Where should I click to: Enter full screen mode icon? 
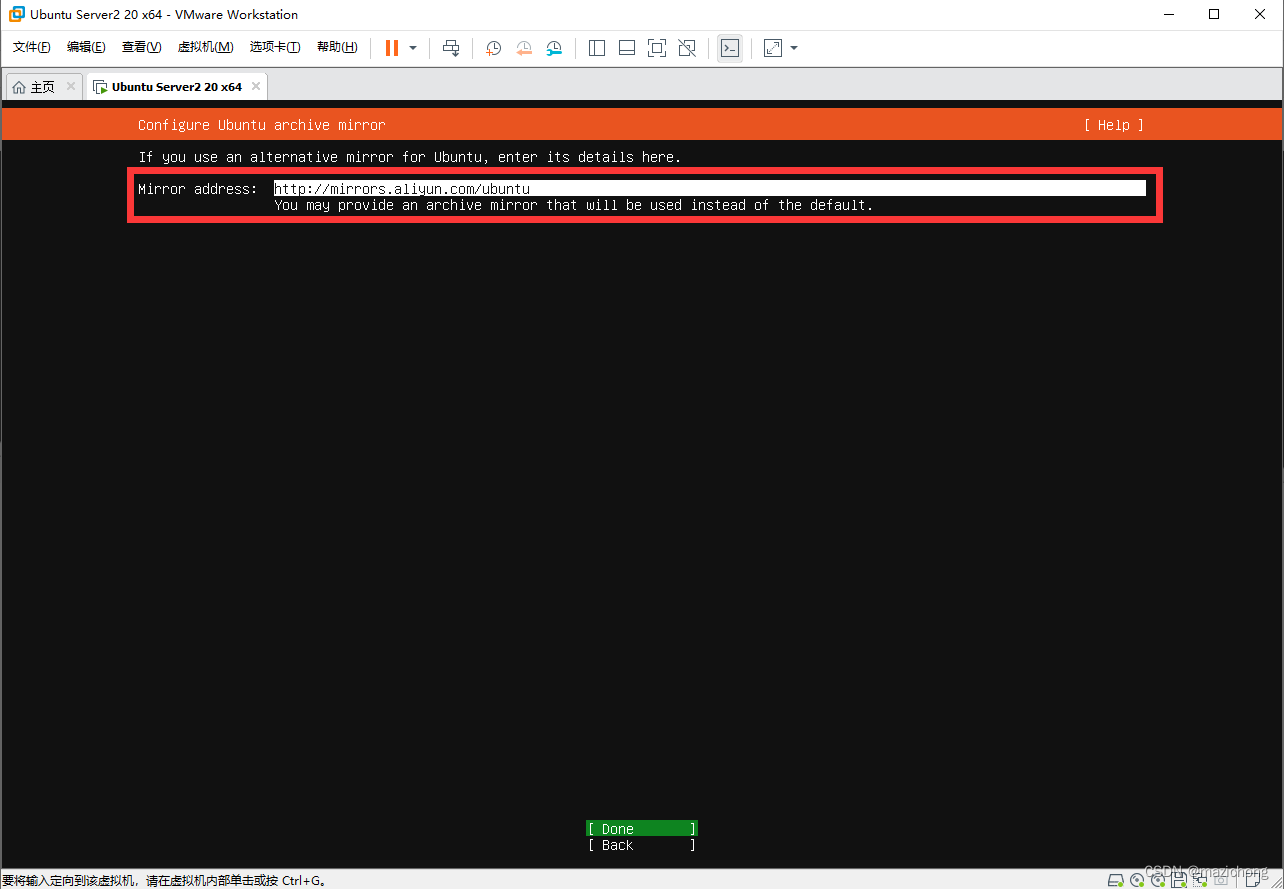click(x=657, y=48)
